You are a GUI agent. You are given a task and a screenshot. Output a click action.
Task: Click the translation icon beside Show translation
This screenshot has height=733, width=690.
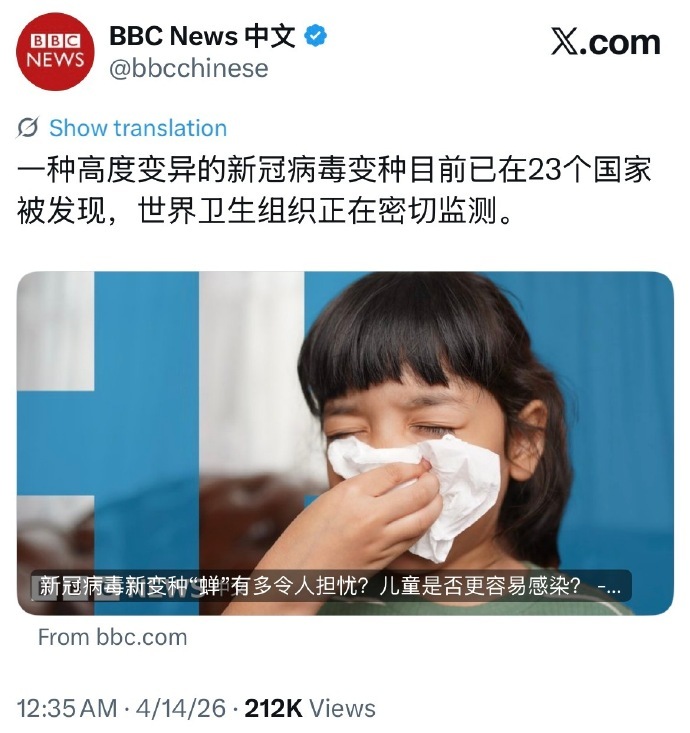tap(28, 127)
